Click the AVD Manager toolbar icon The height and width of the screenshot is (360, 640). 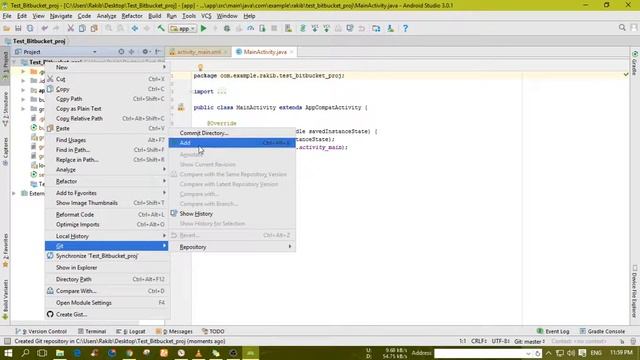coord(289,29)
